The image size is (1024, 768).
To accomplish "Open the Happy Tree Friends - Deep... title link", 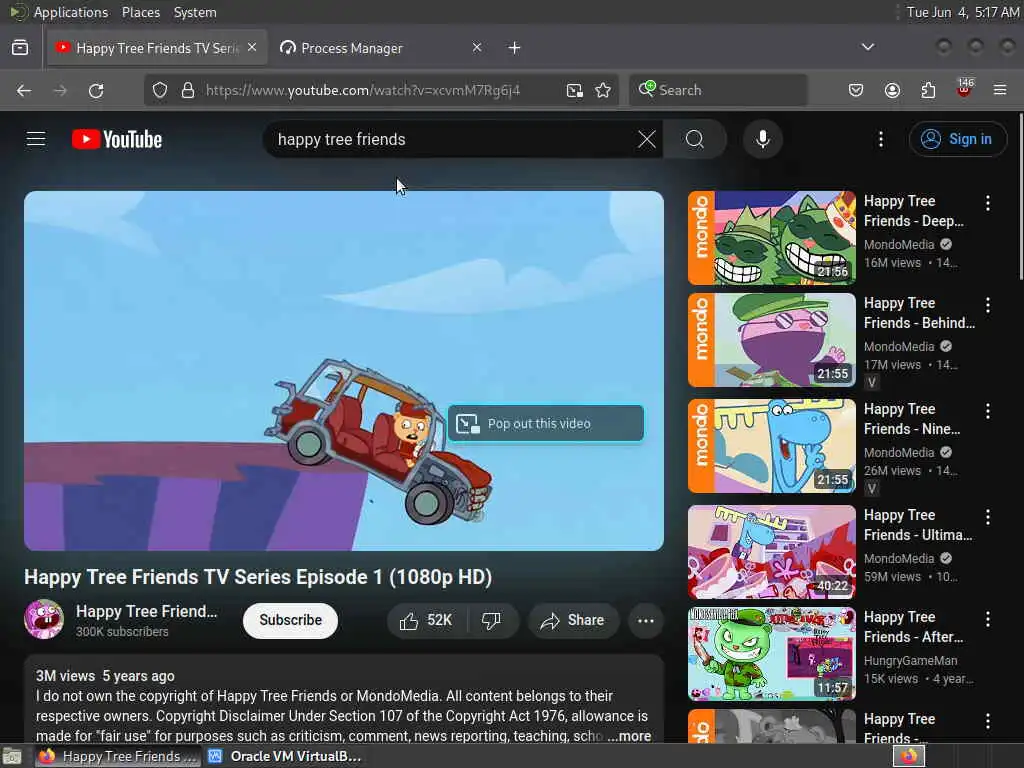I will point(914,211).
